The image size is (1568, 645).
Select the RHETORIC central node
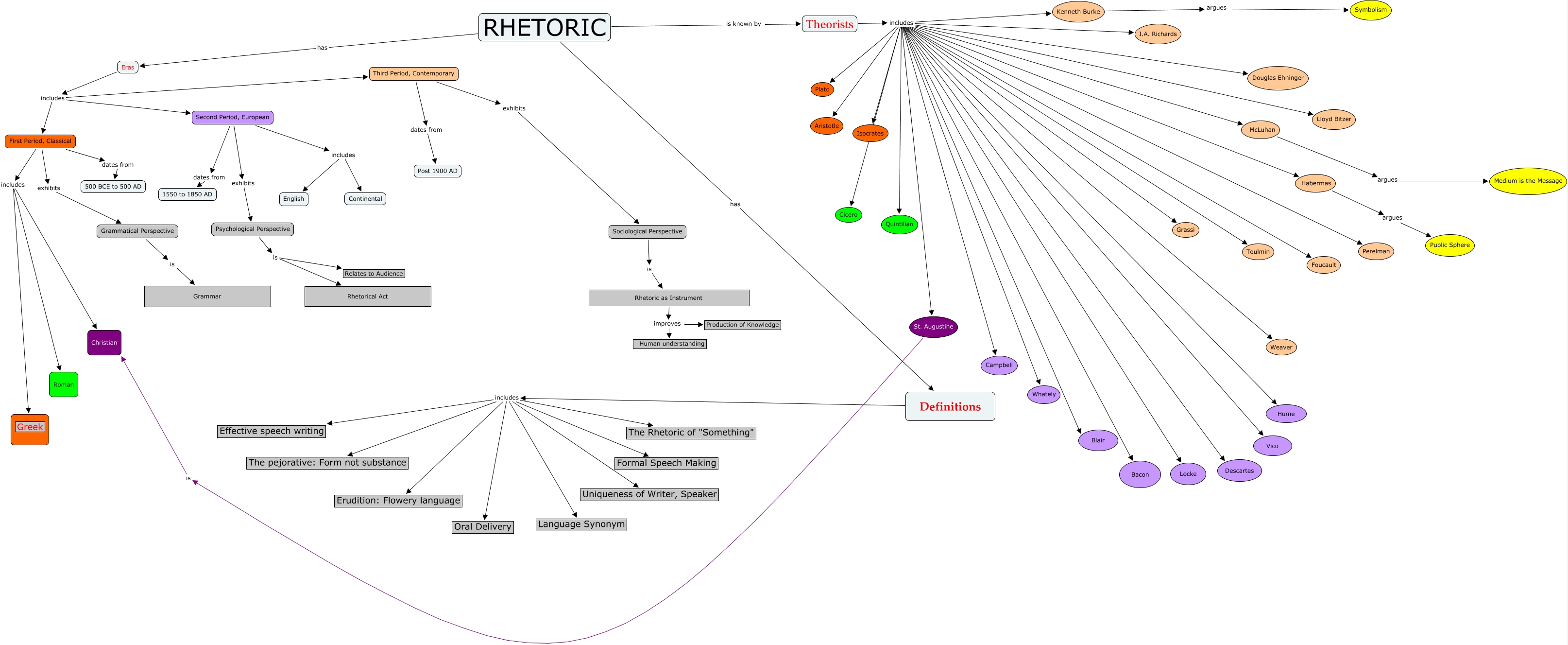tap(544, 27)
